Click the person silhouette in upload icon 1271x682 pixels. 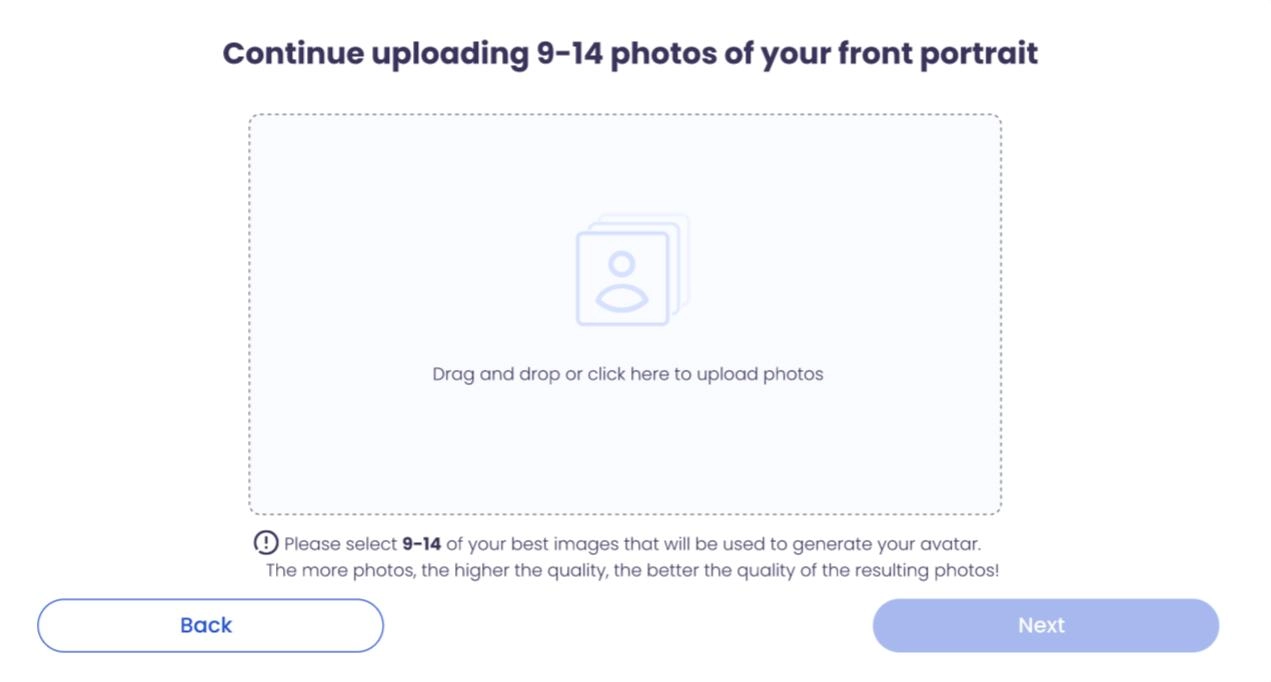[622, 281]
